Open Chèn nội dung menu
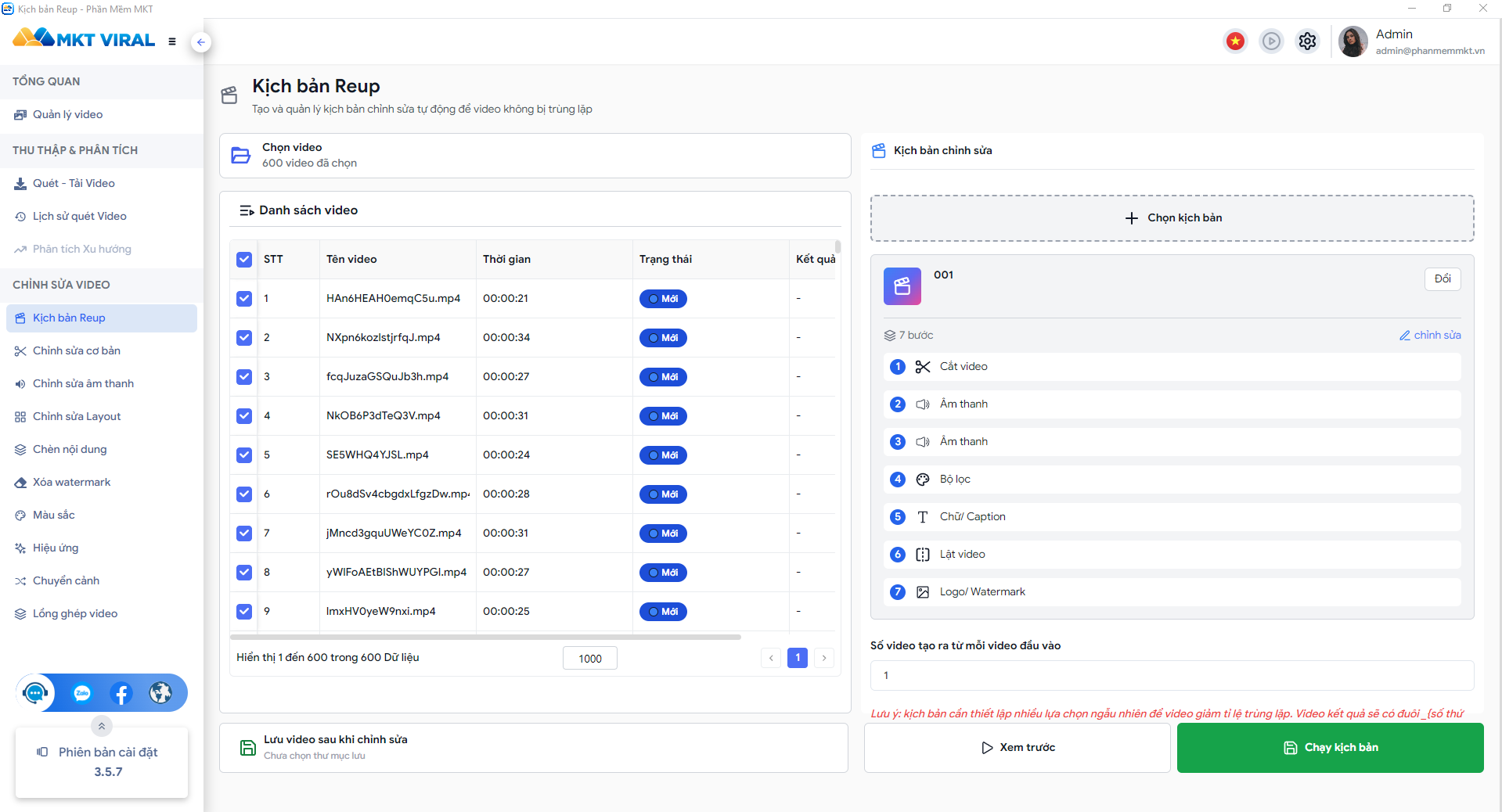The height and width of the screenshot is (812, 1502). point(102,450)
